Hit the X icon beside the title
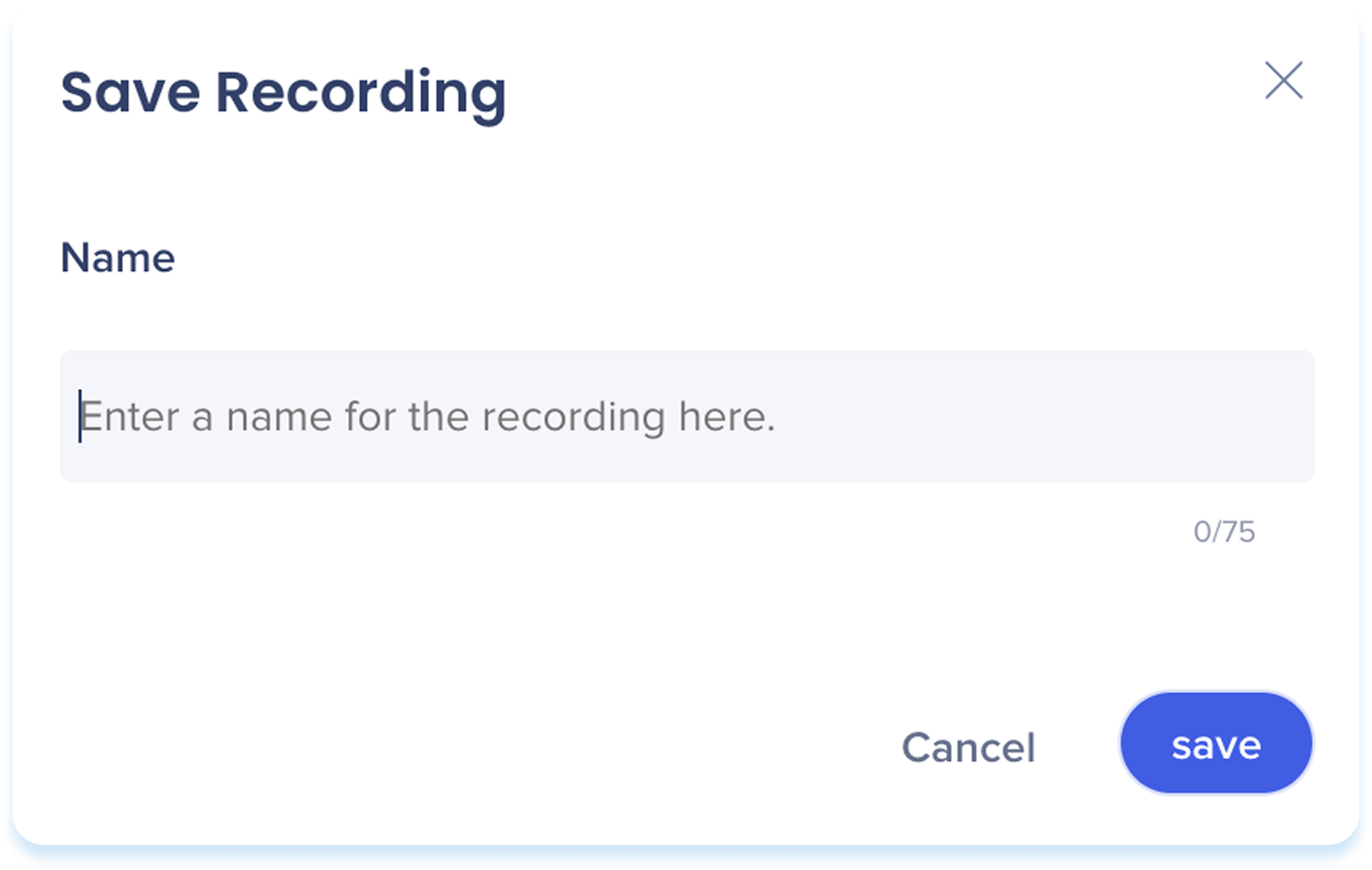The height and width of the screenshot is (870, 1372). [x=1283, y=80]
